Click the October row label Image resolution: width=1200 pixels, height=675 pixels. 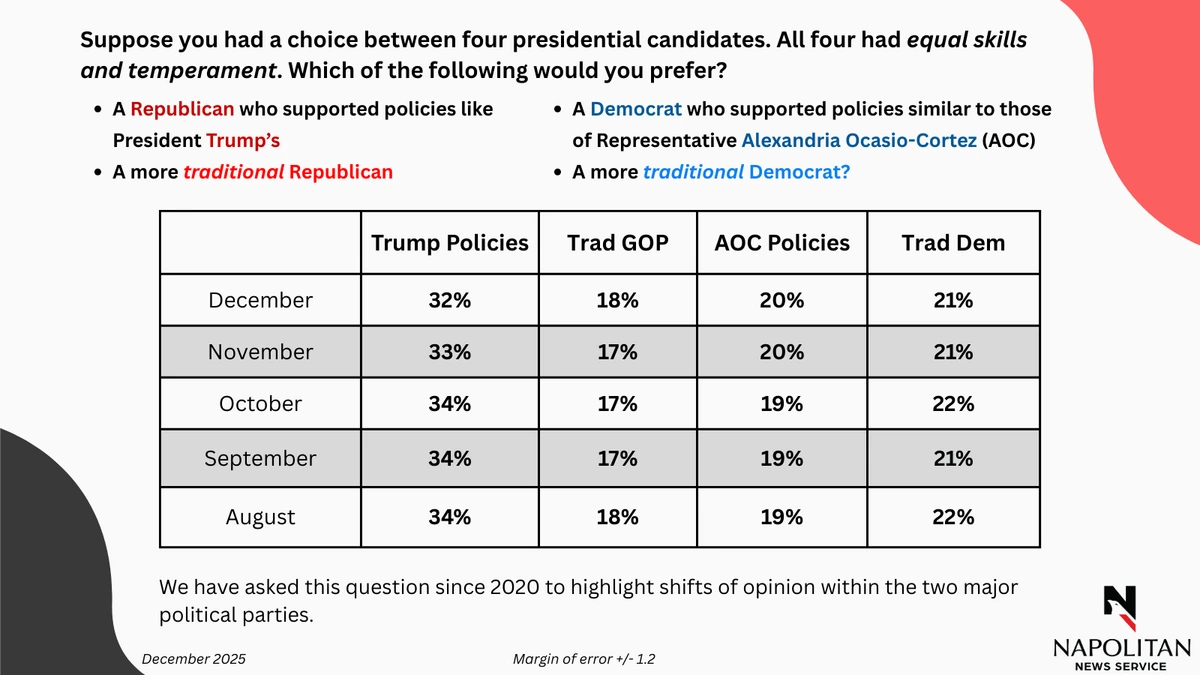click(x=260, y=404)
